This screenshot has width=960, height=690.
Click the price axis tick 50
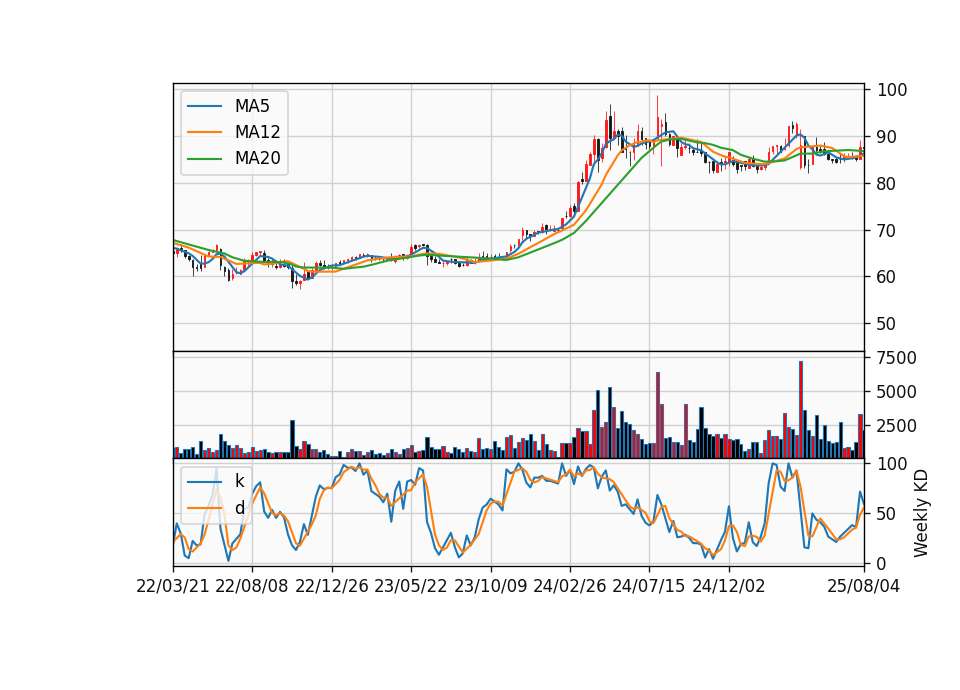click(886, 324)
